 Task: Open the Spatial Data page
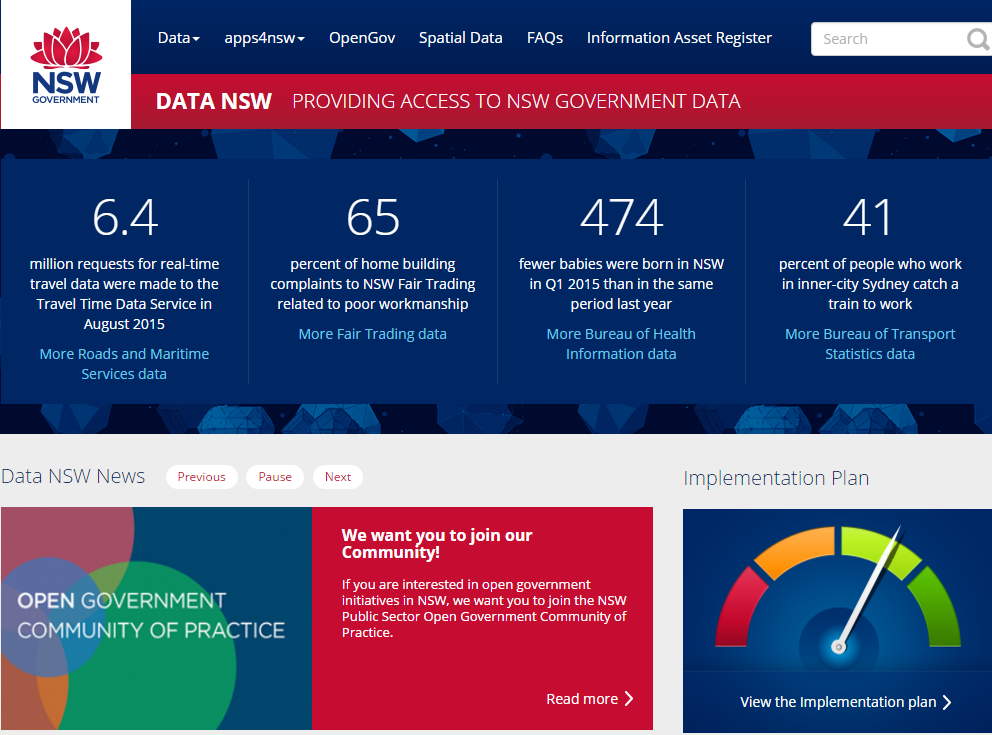[x=461, y=38]
